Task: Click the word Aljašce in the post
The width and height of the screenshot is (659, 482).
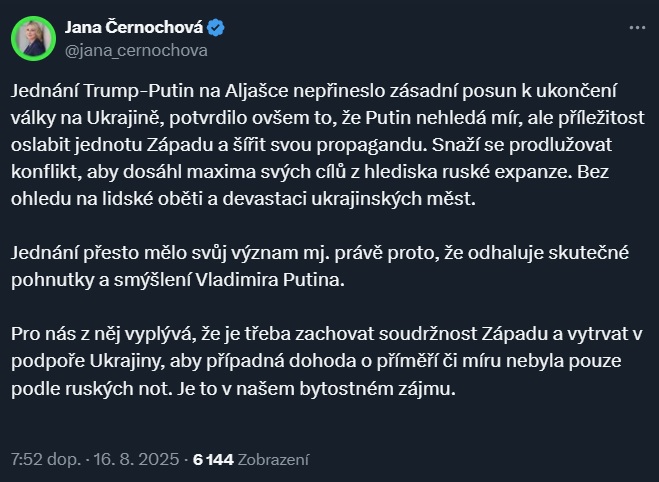Action: [x=256, y=91]
